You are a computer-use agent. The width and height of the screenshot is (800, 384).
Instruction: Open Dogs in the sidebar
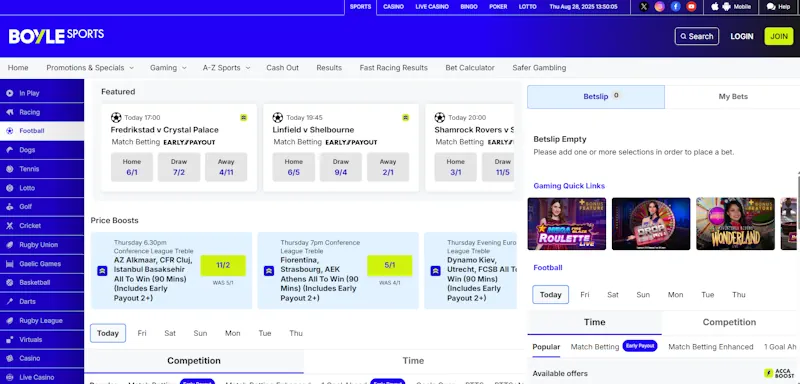[x=42, y=150]
